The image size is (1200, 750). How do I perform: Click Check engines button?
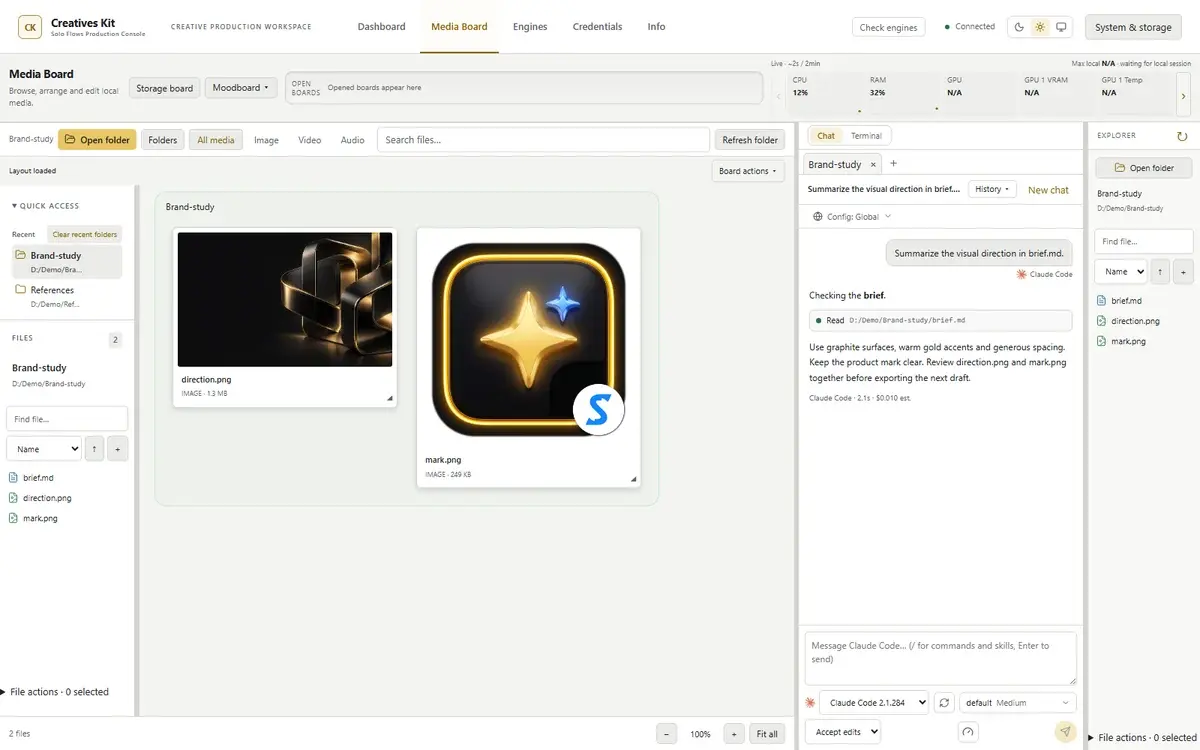(888, 27)
